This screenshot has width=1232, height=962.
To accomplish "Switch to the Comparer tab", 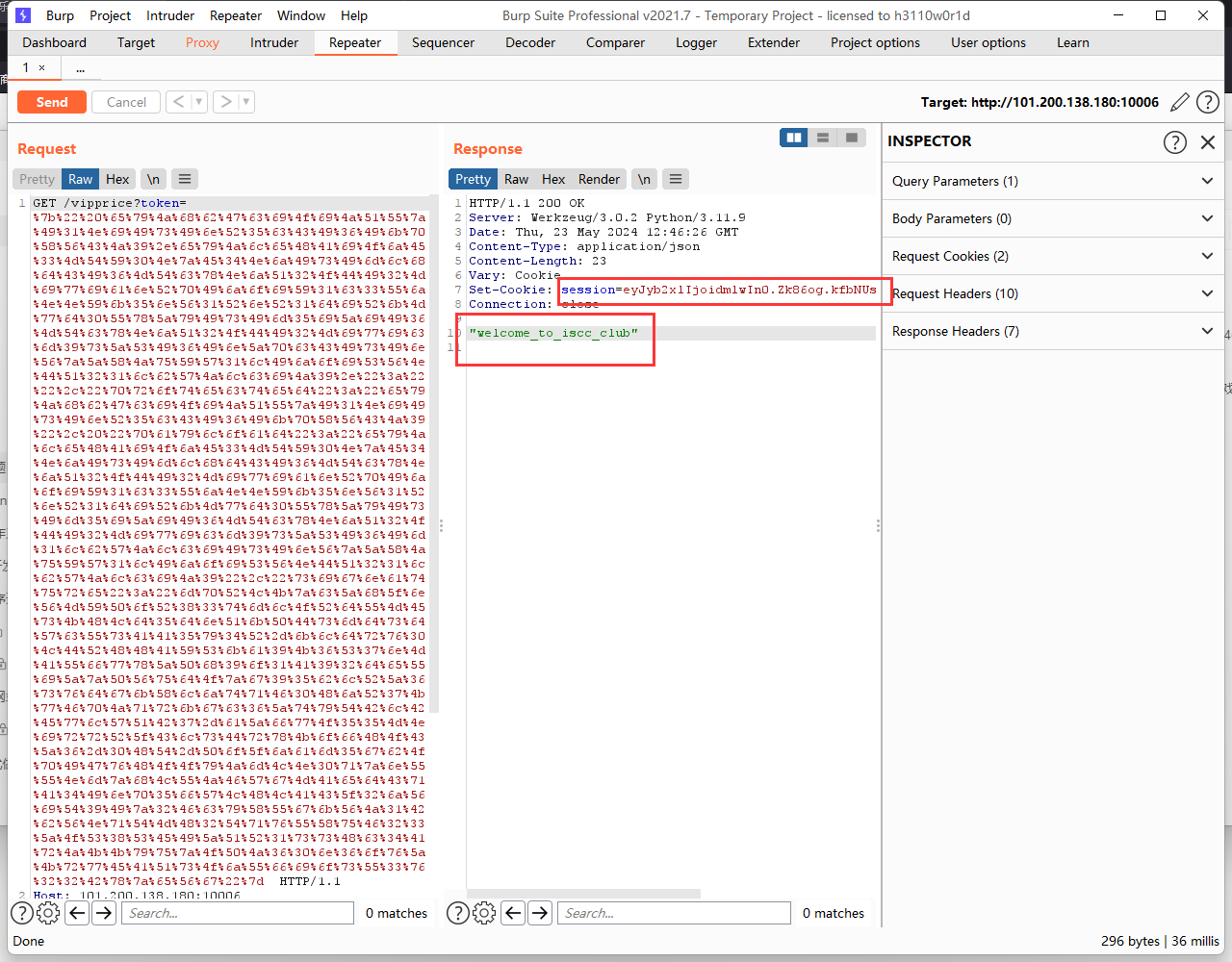I will pyautogui.click(x=615, y=42).
